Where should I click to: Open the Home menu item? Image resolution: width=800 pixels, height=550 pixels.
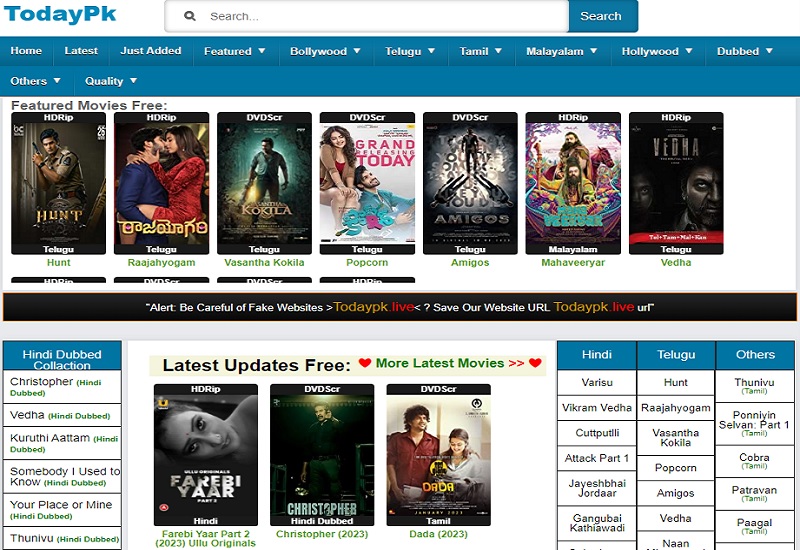point(26,51)
